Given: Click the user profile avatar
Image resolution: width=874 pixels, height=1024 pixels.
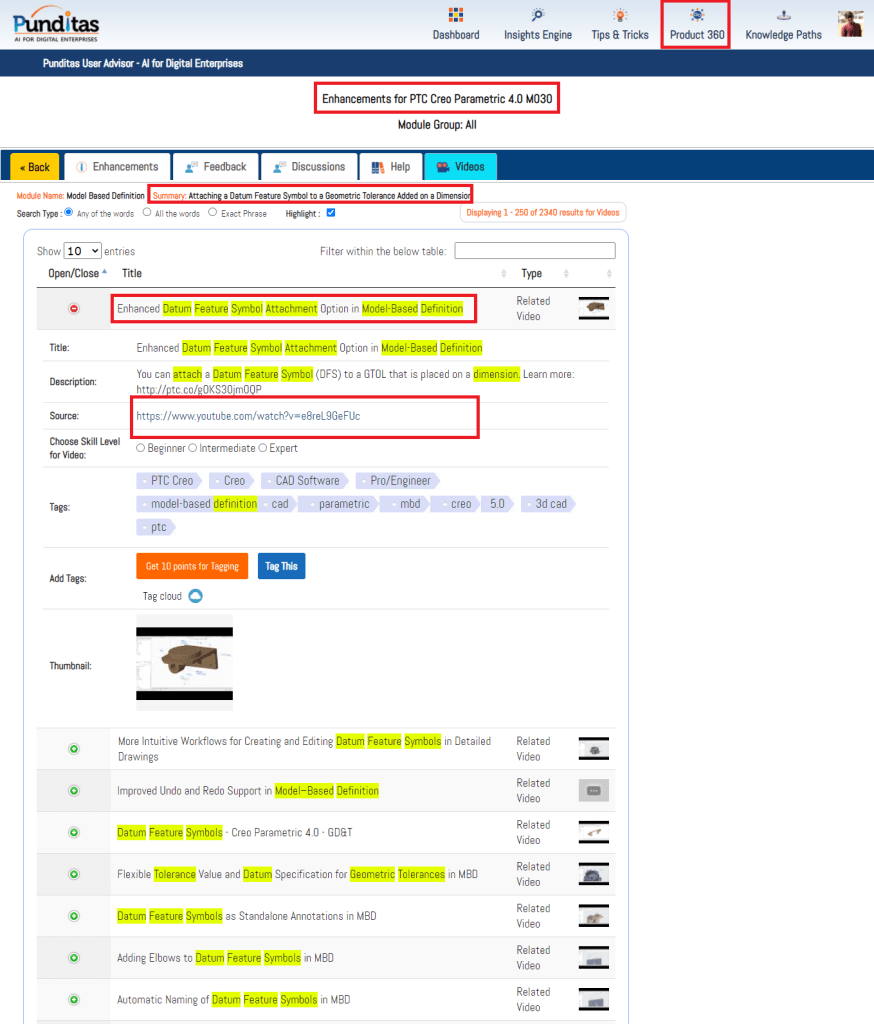Looking at the screenshot, I should (851, 23).
